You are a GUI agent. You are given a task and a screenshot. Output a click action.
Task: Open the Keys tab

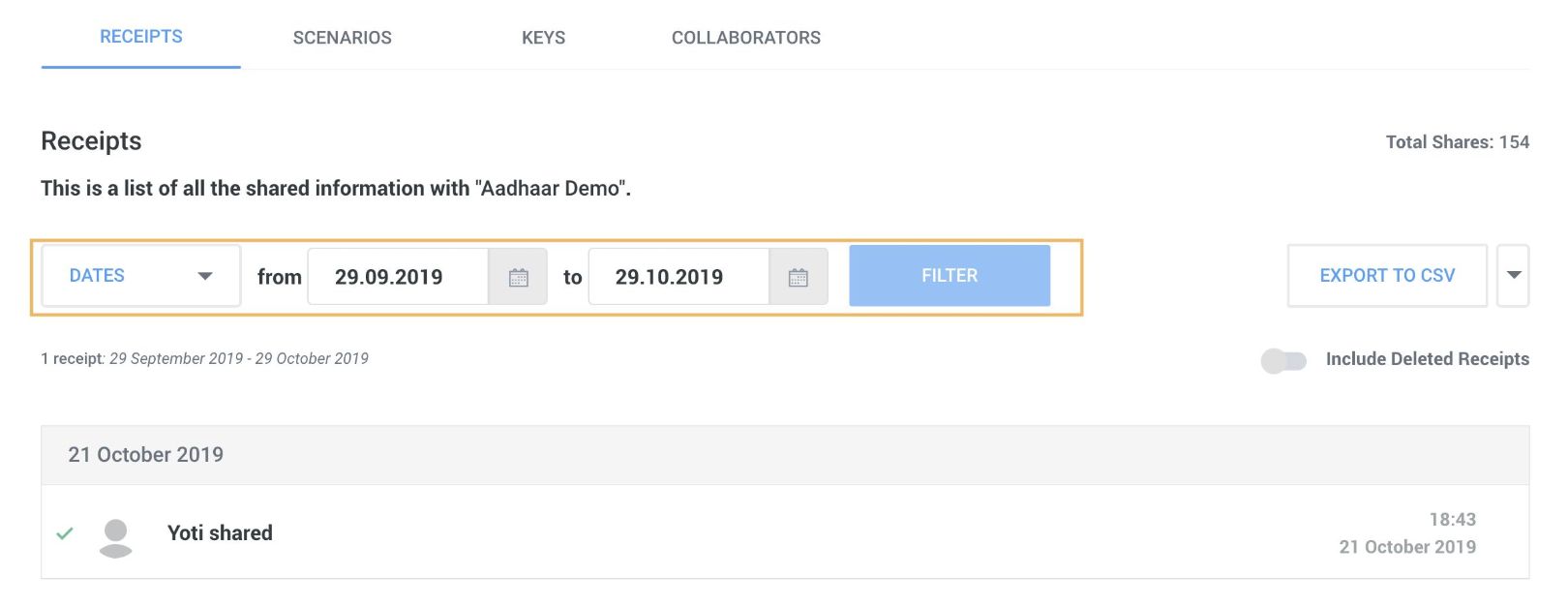click(543, 38)
